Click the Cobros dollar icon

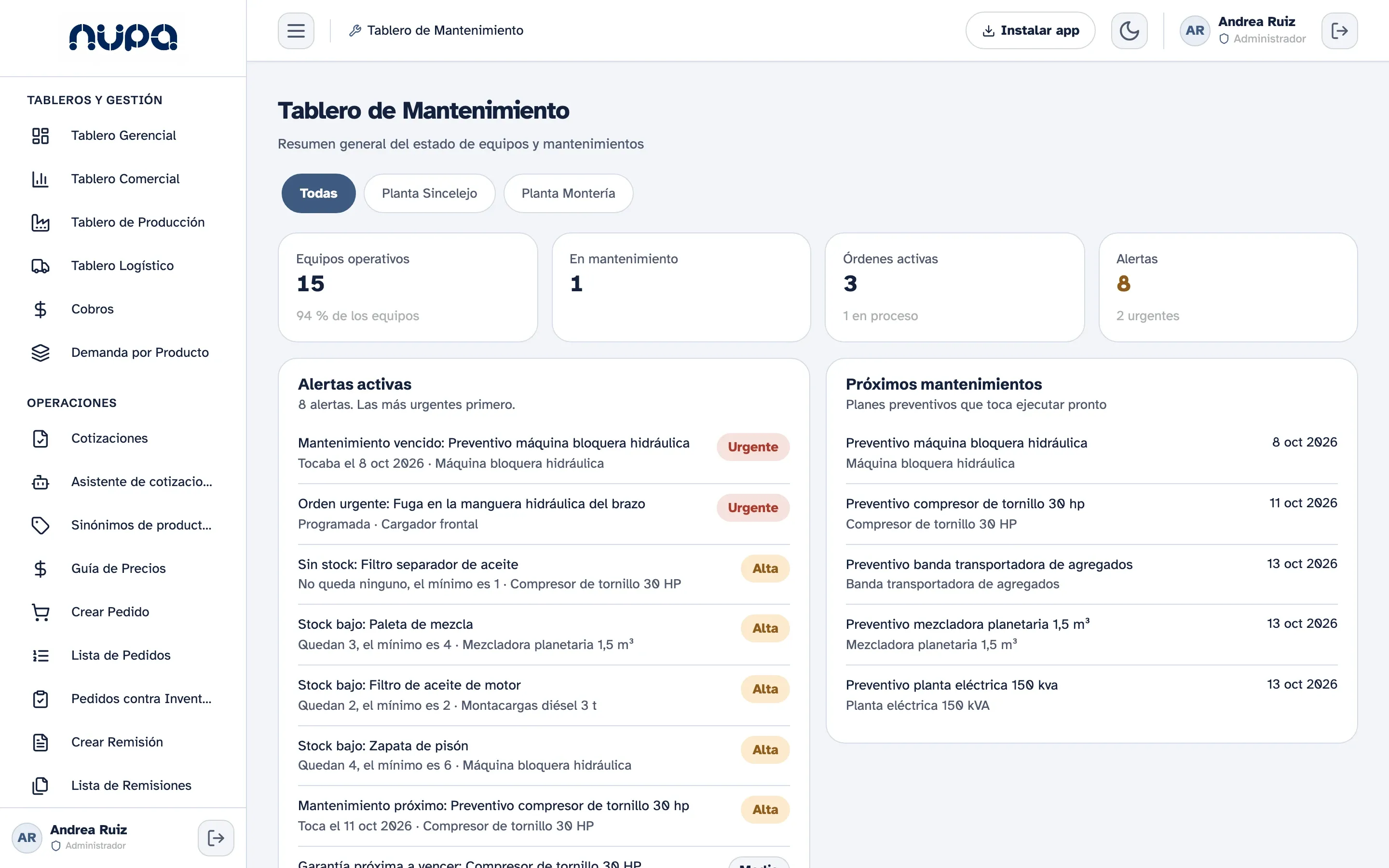pyautogui.click(x=40, y=310)
